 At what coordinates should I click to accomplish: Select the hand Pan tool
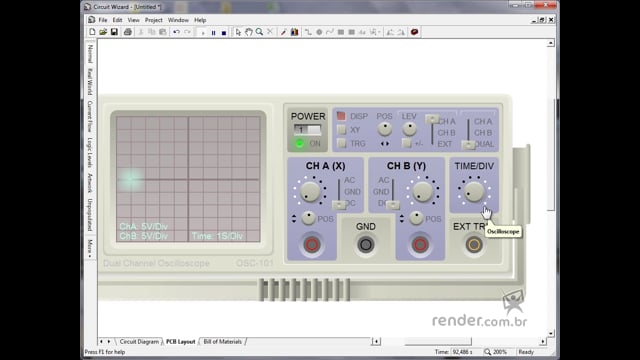pyautogui.click(x=249, y=32)
